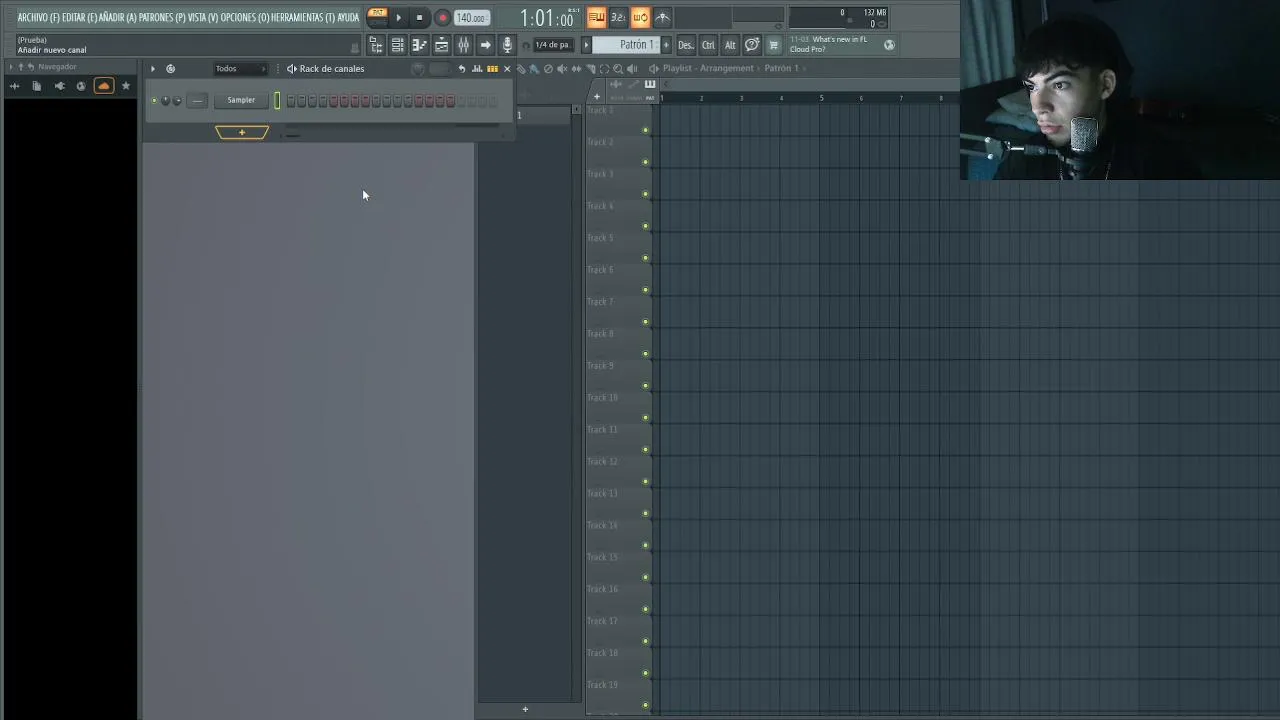Open AYUDA menu

coord(348,18)
